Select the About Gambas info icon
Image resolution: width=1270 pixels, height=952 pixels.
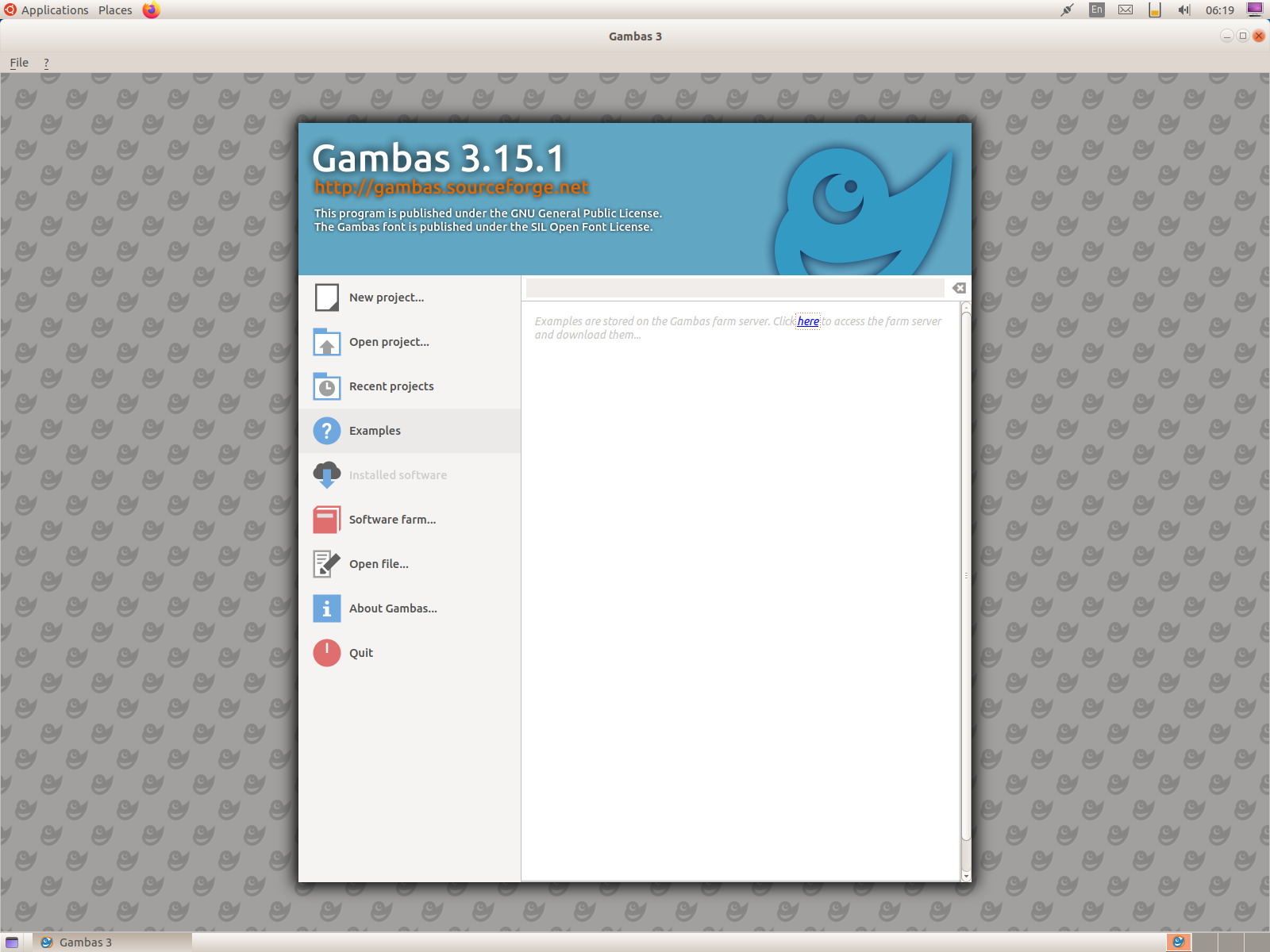(326, 608)
